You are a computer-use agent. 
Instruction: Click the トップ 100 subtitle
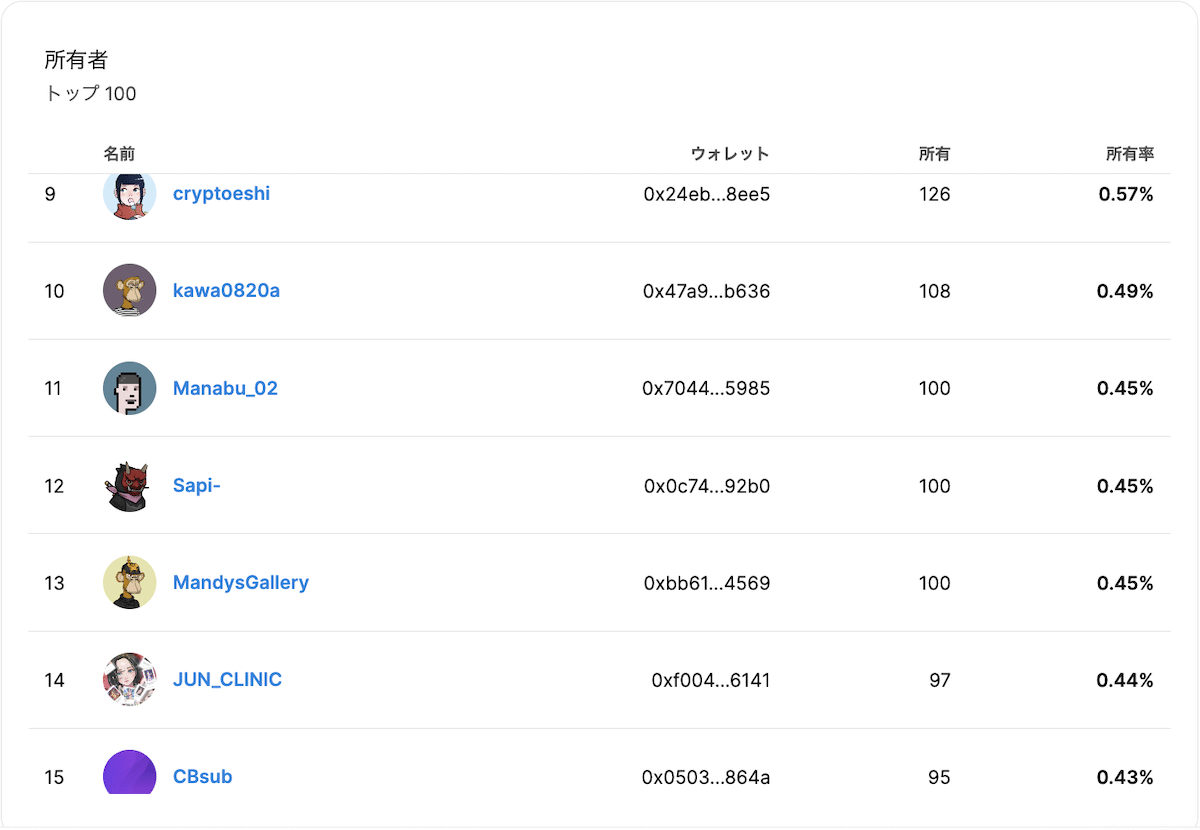[x=91, y=94]
